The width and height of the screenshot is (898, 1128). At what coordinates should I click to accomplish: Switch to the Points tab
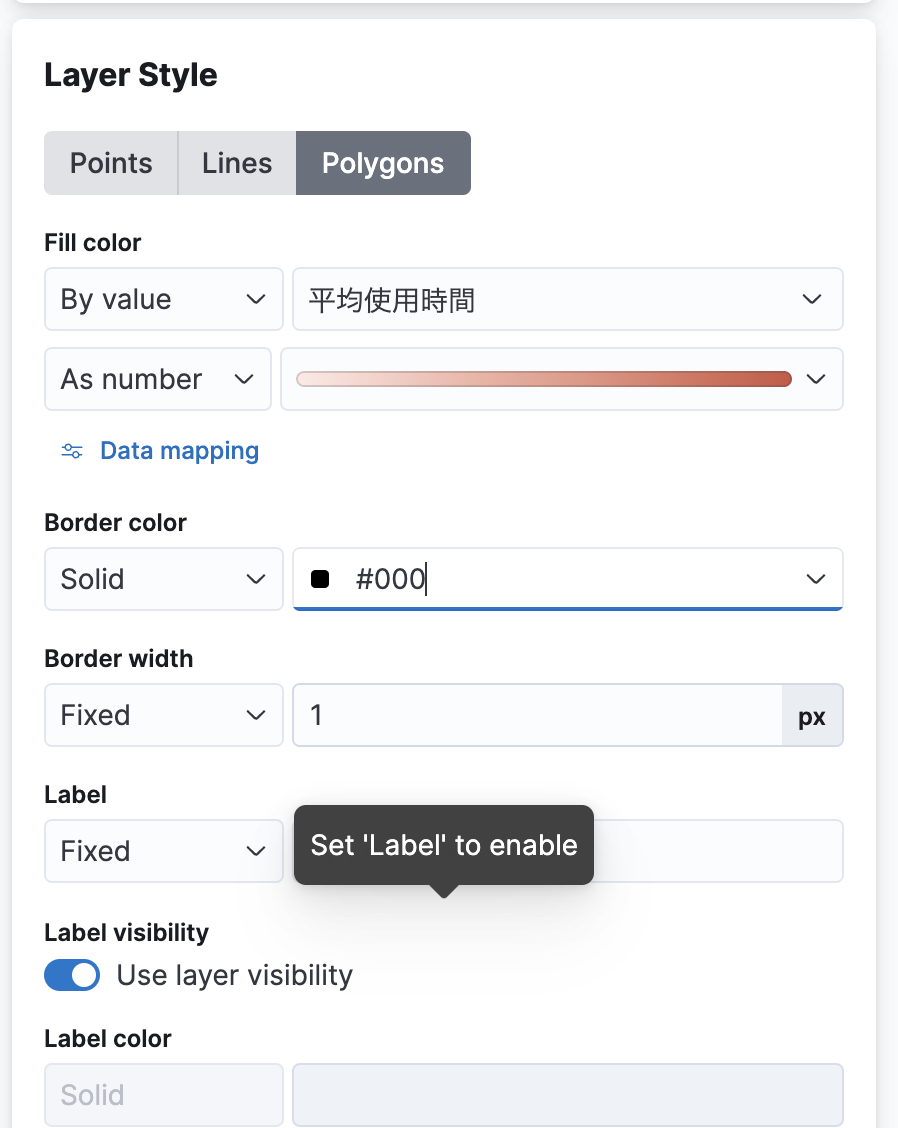(x=111, y=163)
